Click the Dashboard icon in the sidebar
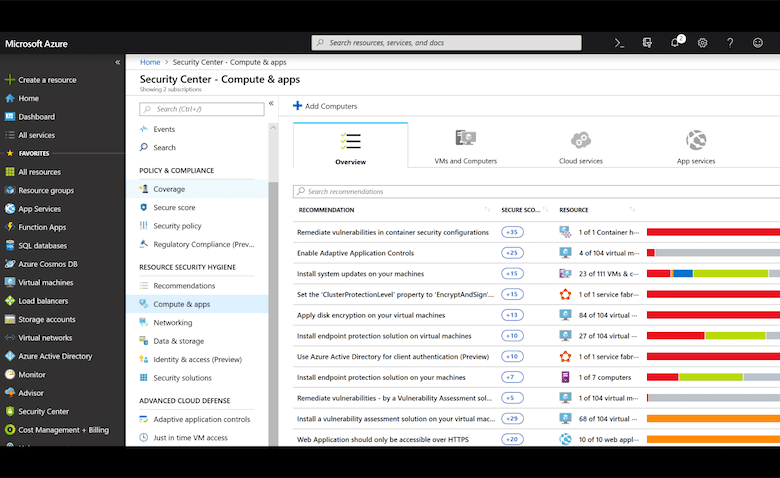Screen dimensions: 780x478 9,116
